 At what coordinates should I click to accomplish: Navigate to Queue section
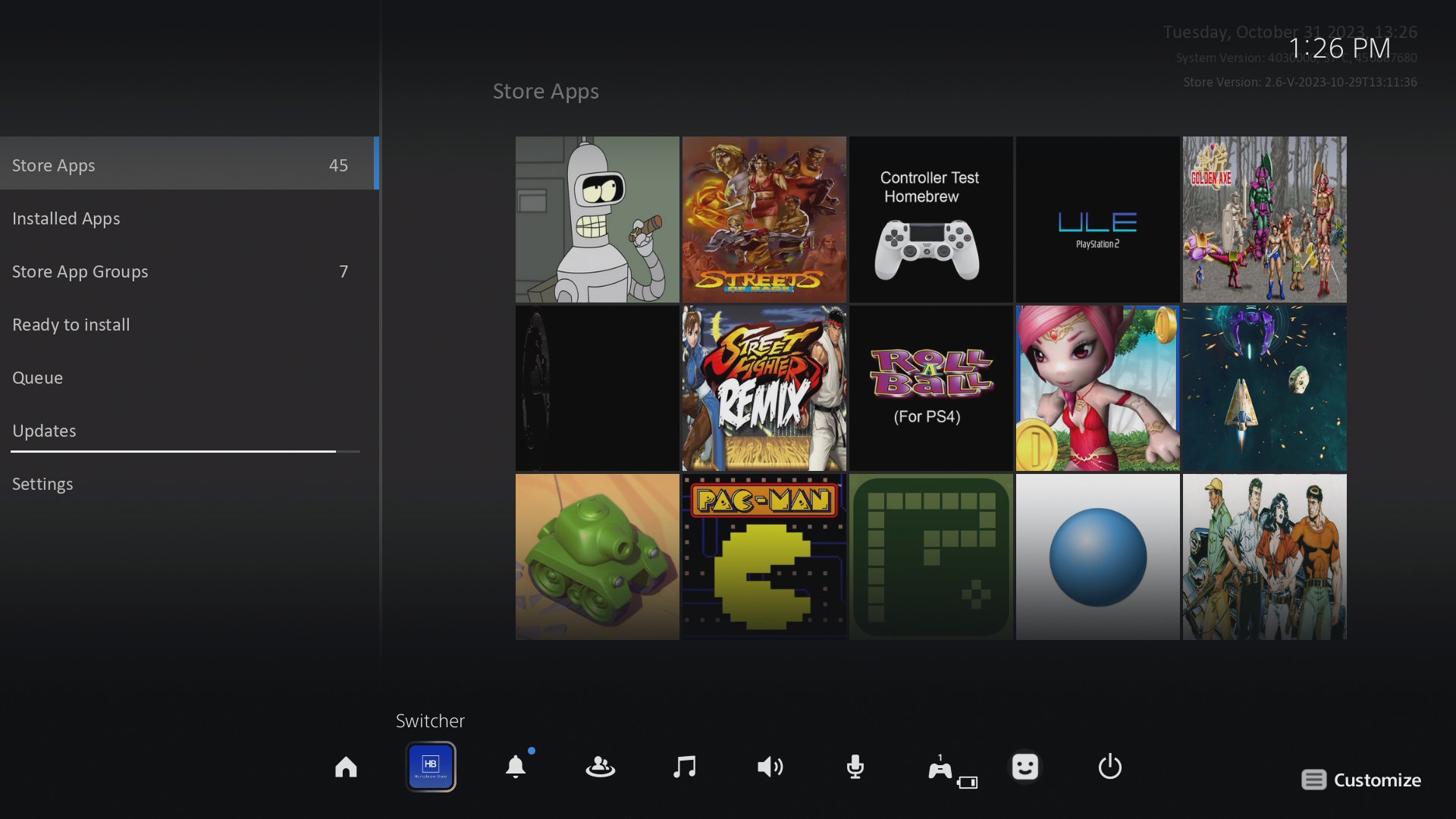click(37, 377)
